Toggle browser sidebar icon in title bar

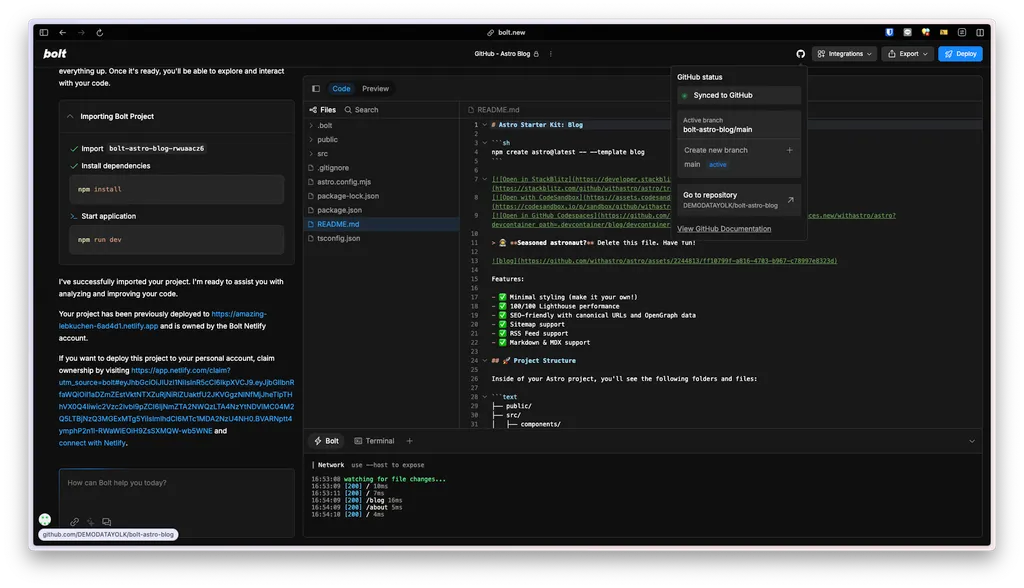click(44, 33)
